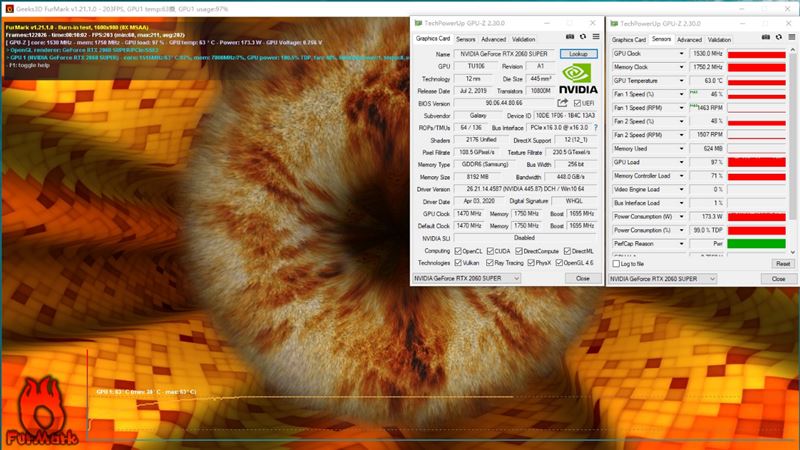Click the GPU-Z icon in the Sensors window title bar
This screenshot has width=800, height=450.
coord(614,23)
